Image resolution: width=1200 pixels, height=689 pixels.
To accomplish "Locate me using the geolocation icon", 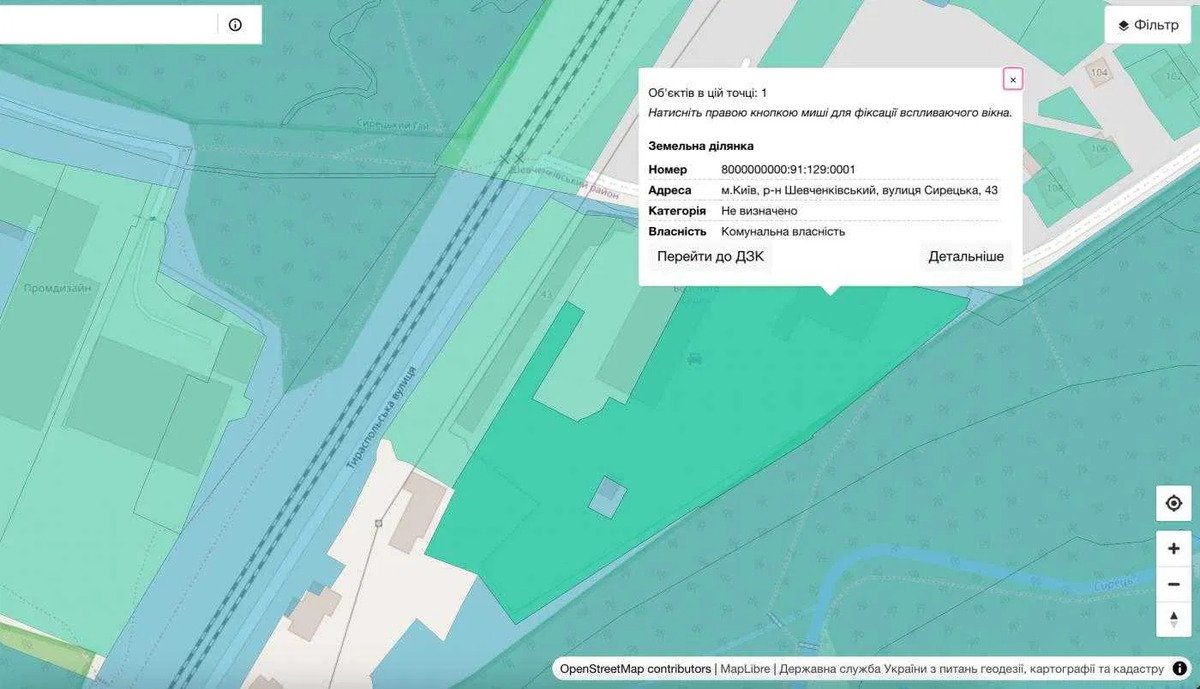I will [x=1173, y=503].
